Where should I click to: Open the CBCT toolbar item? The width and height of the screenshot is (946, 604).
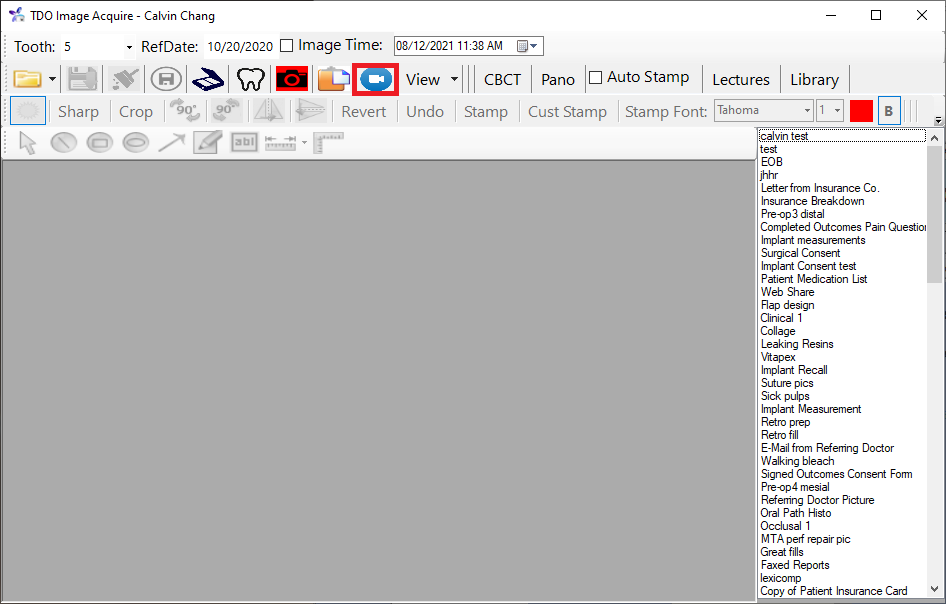pos(502,79)
